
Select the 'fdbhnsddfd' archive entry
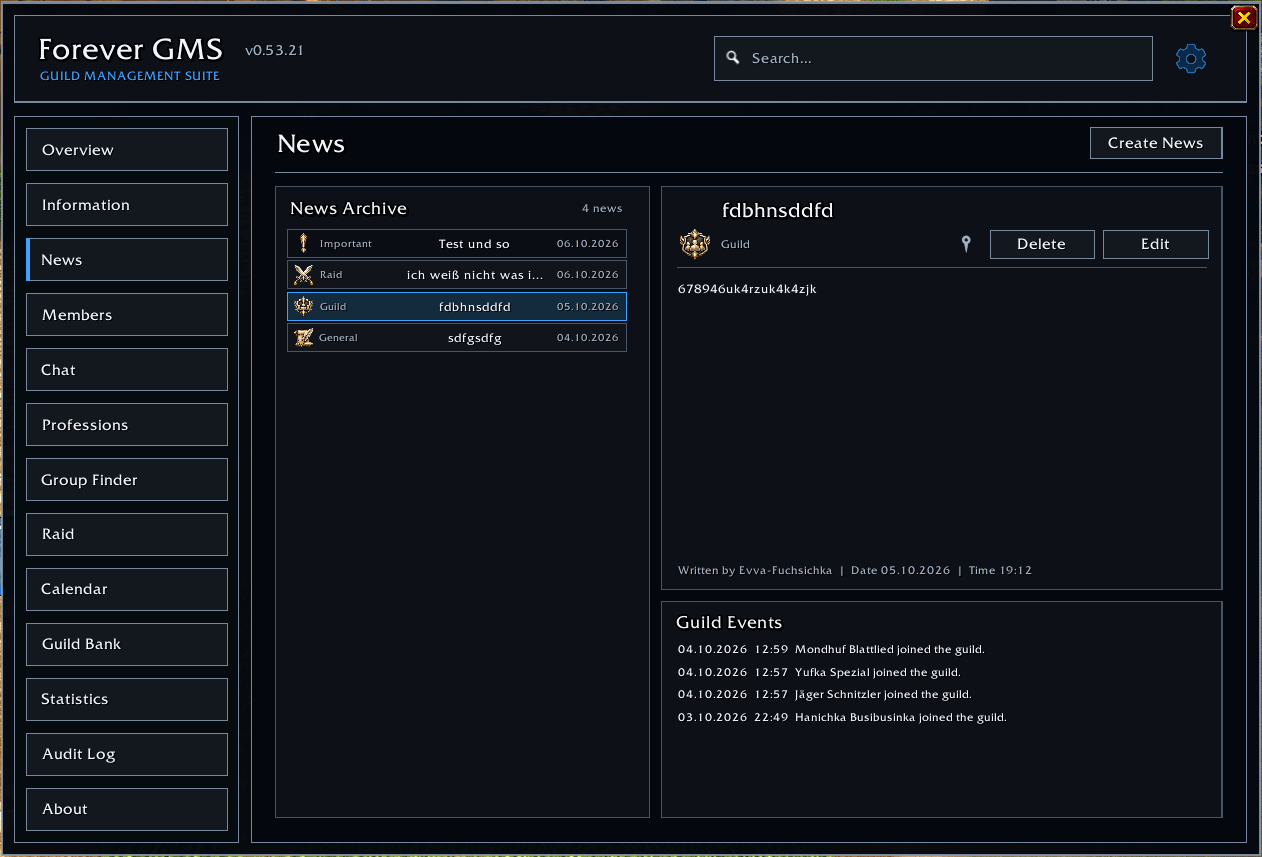457,306
